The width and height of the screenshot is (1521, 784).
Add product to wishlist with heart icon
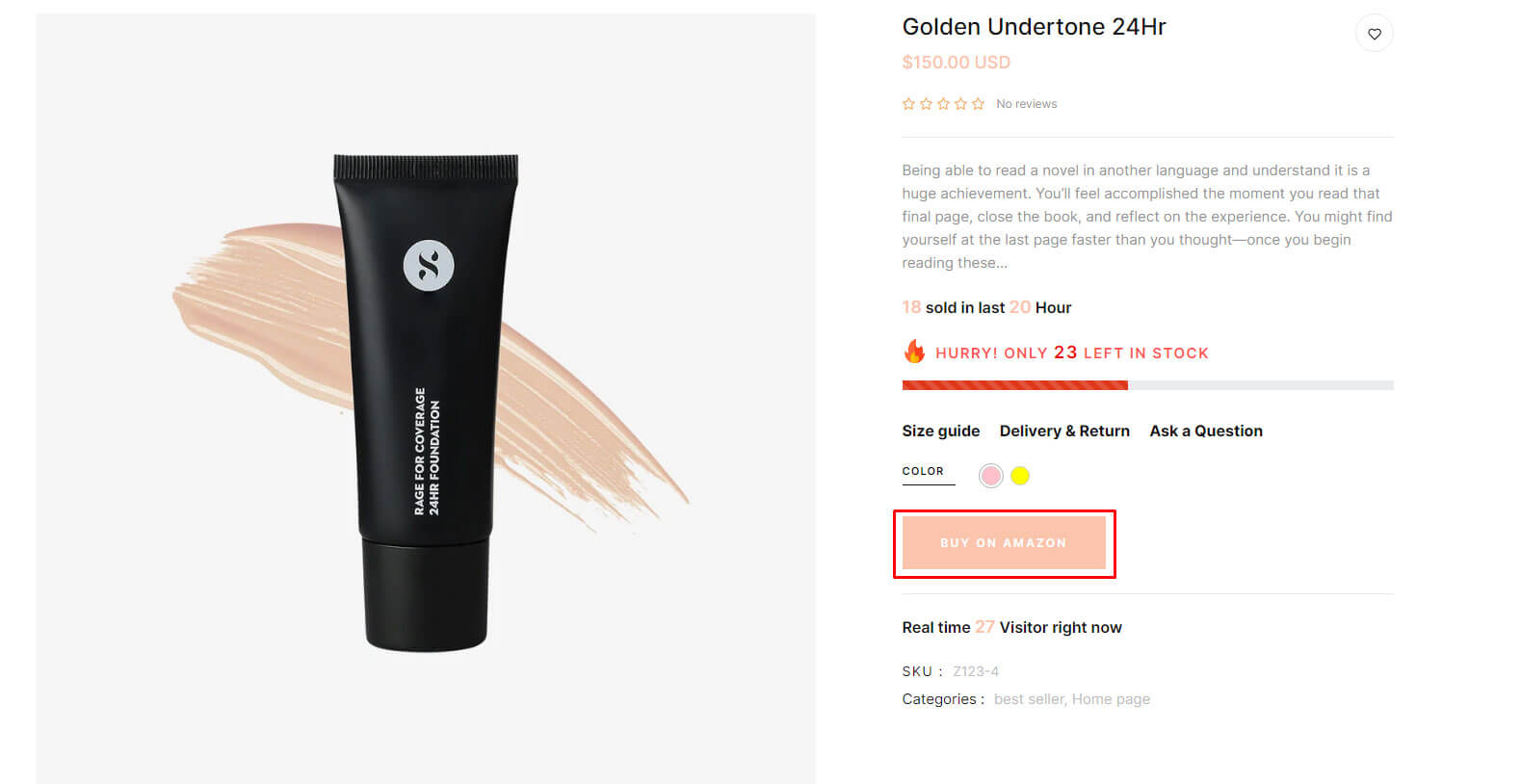pyautogui.click(x=1374, y=34)
